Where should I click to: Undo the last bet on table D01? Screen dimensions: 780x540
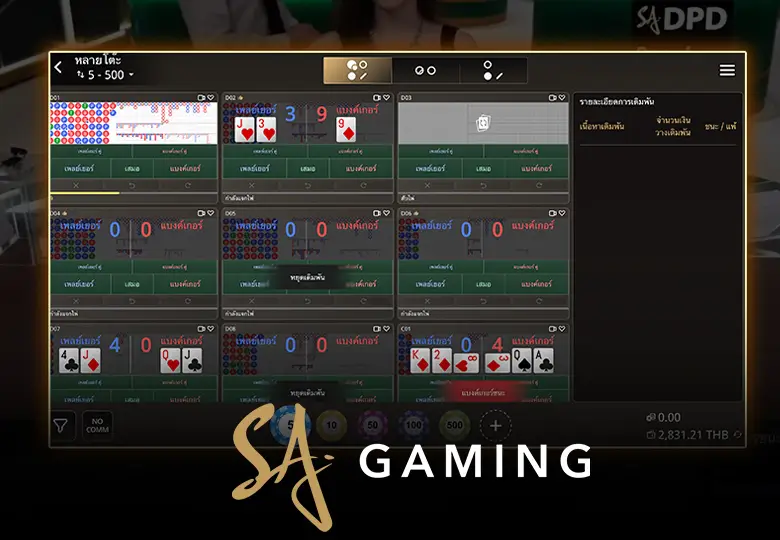click(x=132, y=185)
